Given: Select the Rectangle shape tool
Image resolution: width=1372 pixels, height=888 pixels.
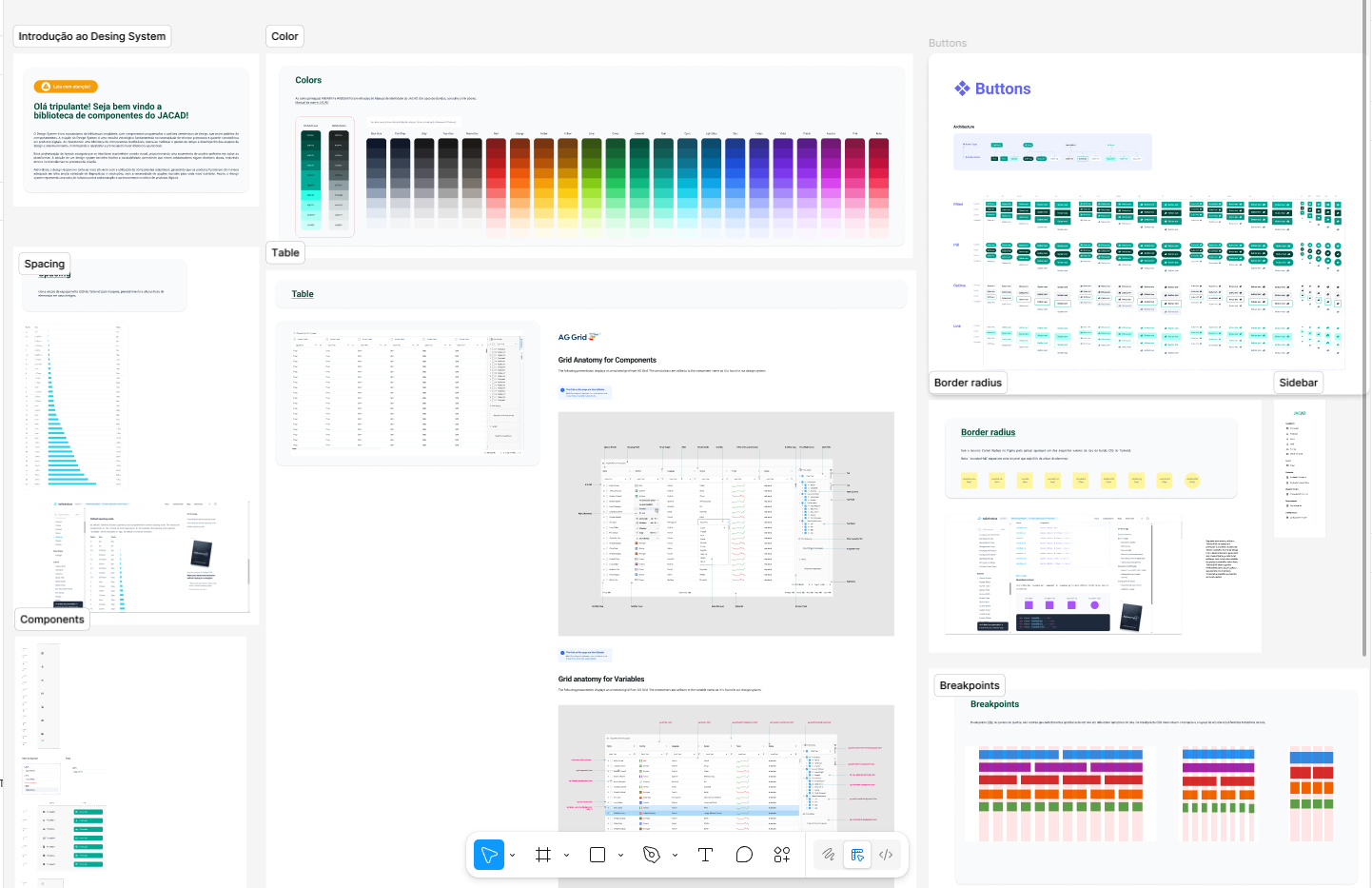Looking at the screenshot, I should tap(598, 855).
